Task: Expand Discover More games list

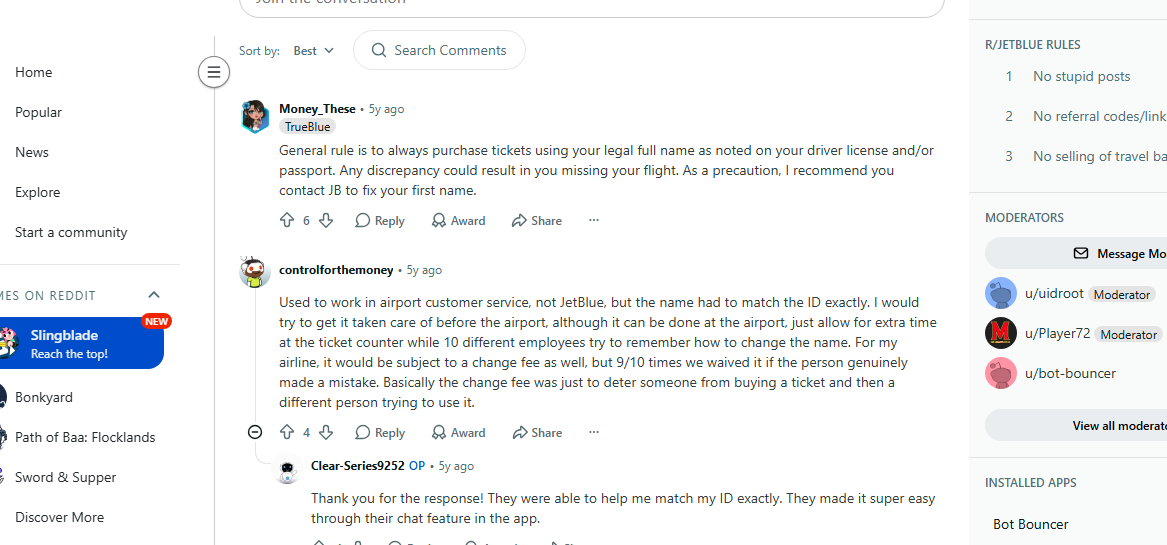Action: (60, 517)
